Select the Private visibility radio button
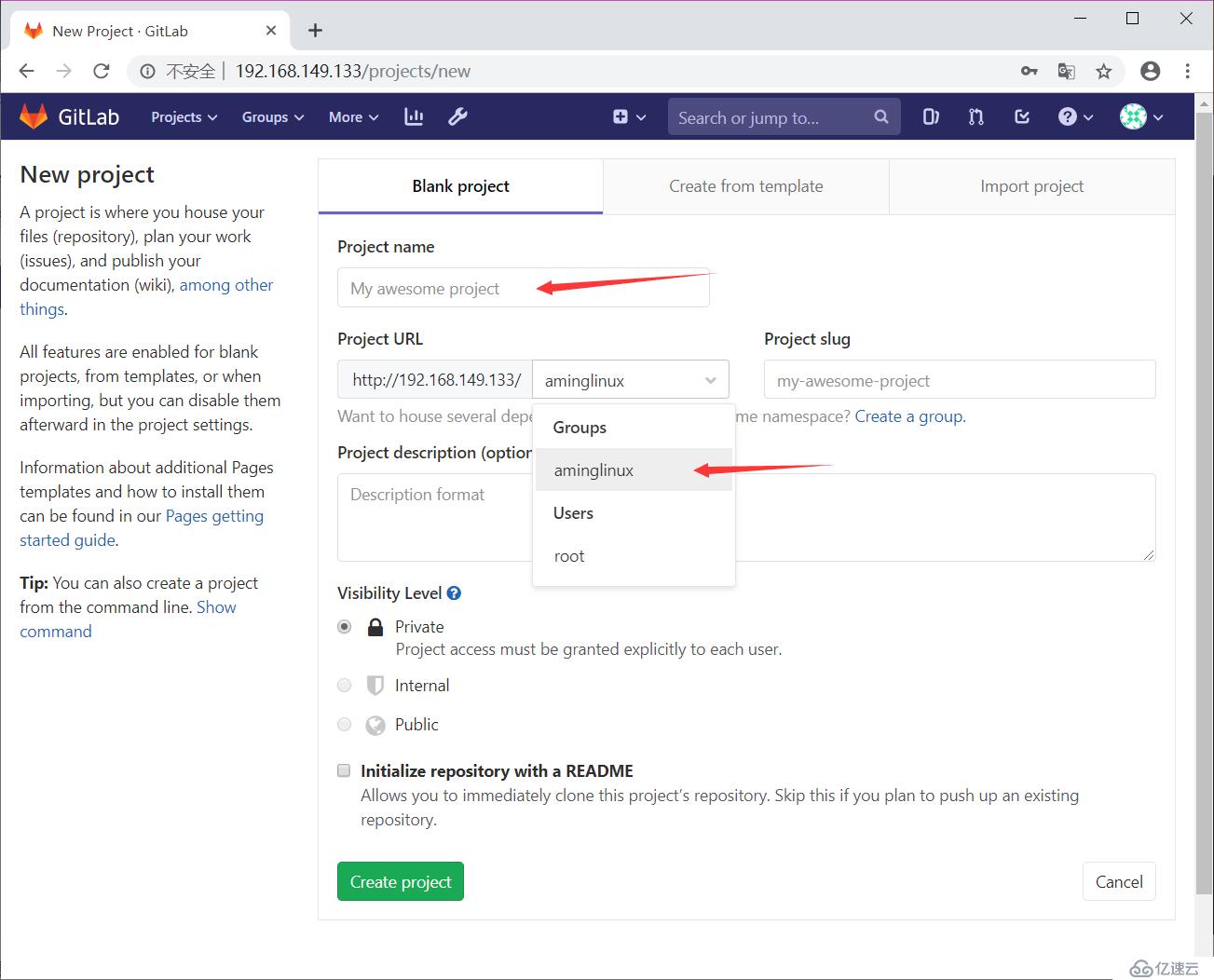The image size is (1214, 980). tap(345, 627)
